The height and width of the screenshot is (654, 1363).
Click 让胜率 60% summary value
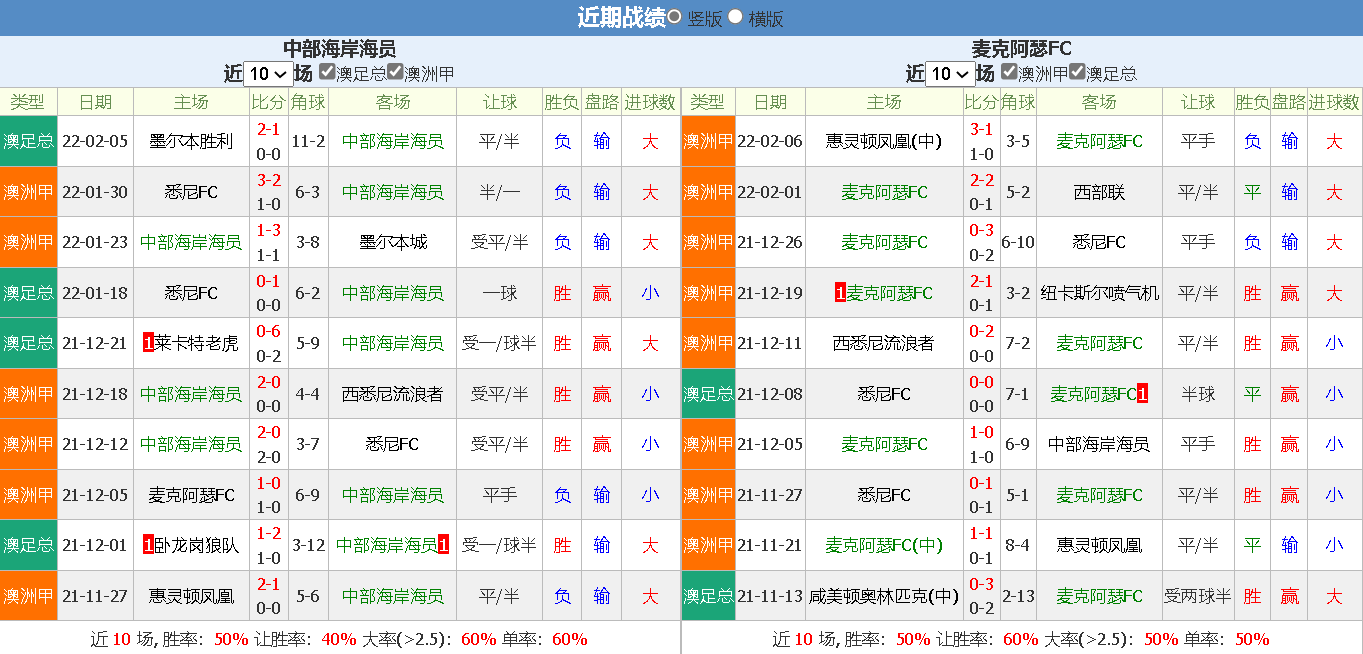coord(1021,639)
